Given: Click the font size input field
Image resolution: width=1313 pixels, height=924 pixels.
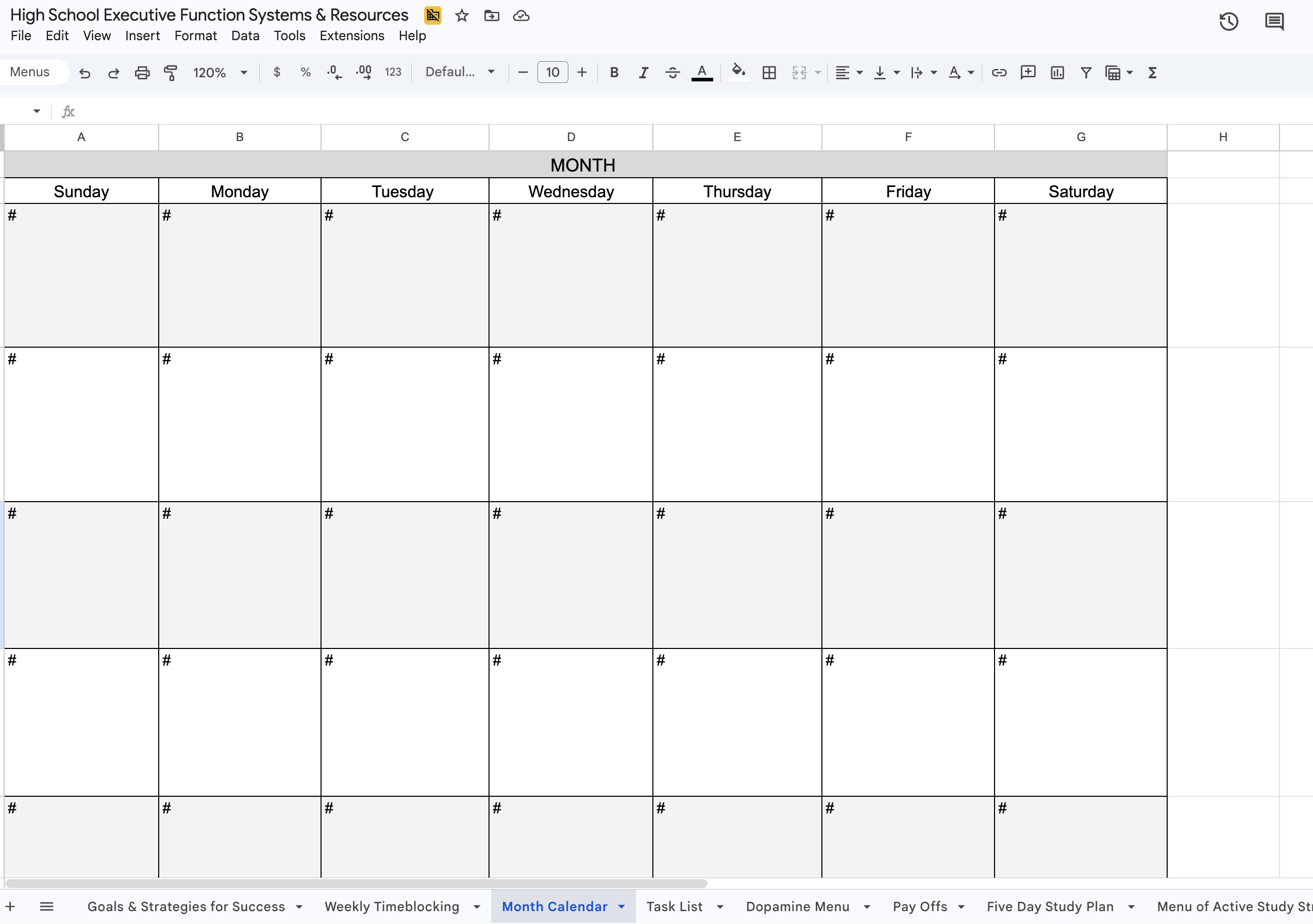Looking at the screenshot, I should point(552,72).
